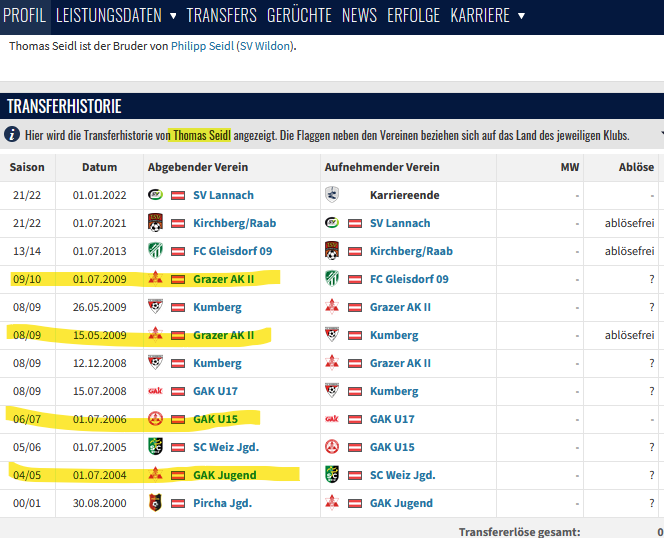Image resolution: width=664 pixels, height=538 pixels.
Task: Click Kirchberg/Raab crest in the 01.07.2021 row
Action: click(x=155, y=223)
